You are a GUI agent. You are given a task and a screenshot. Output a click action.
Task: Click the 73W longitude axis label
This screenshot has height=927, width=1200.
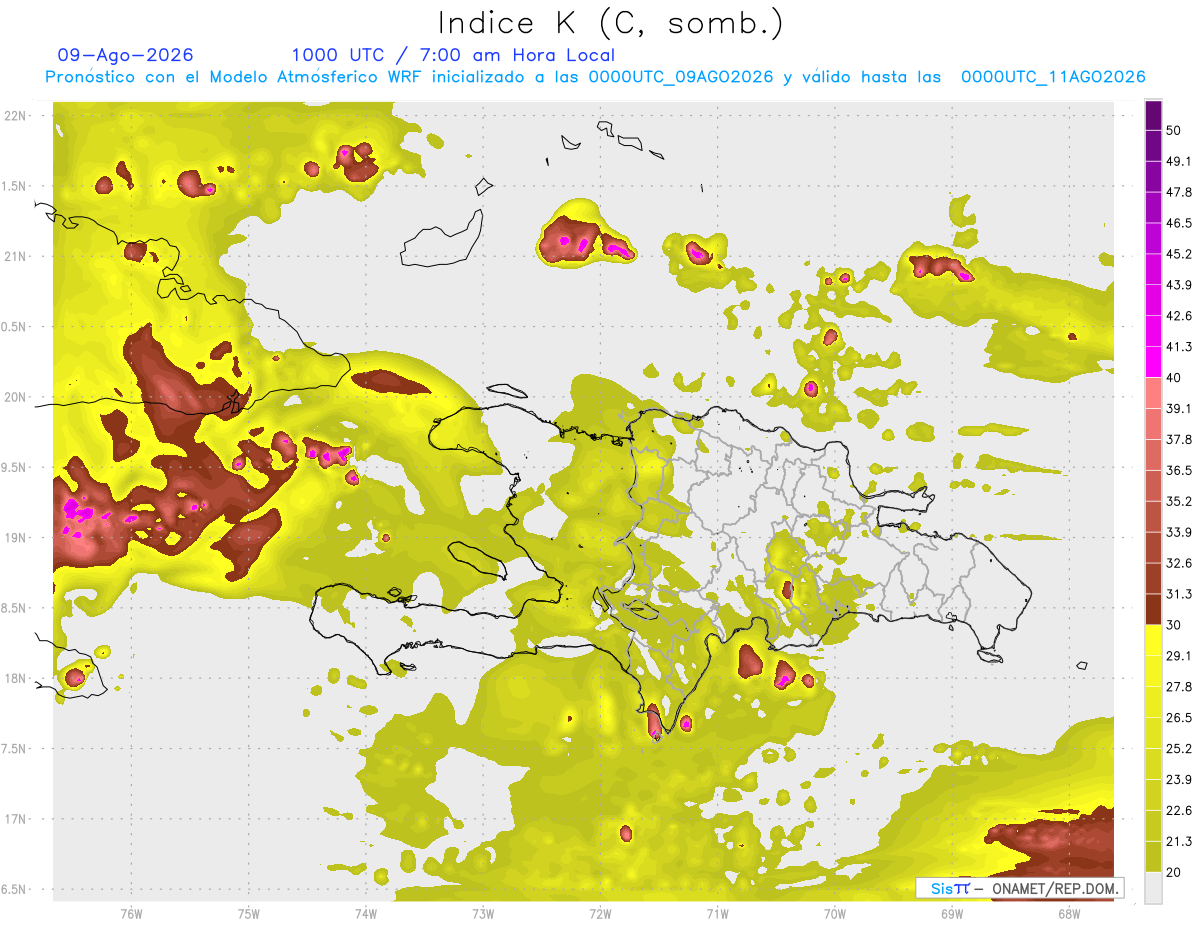coord(483,913)
